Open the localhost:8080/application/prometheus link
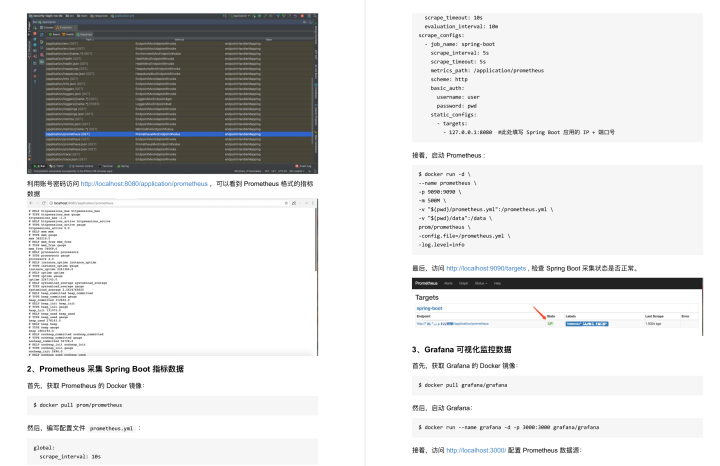 pos(144,184)
